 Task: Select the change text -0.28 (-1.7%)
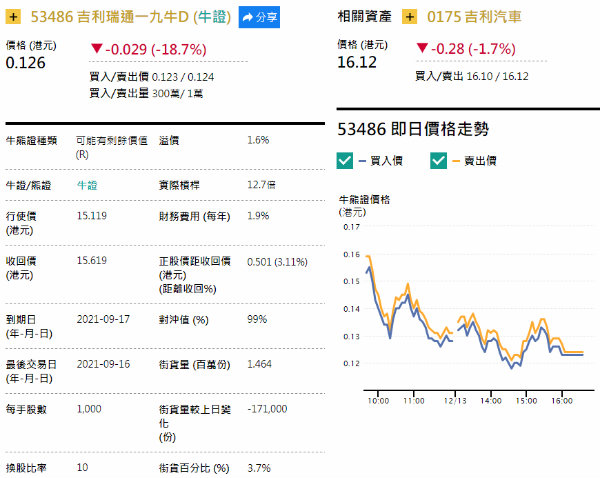473,49
